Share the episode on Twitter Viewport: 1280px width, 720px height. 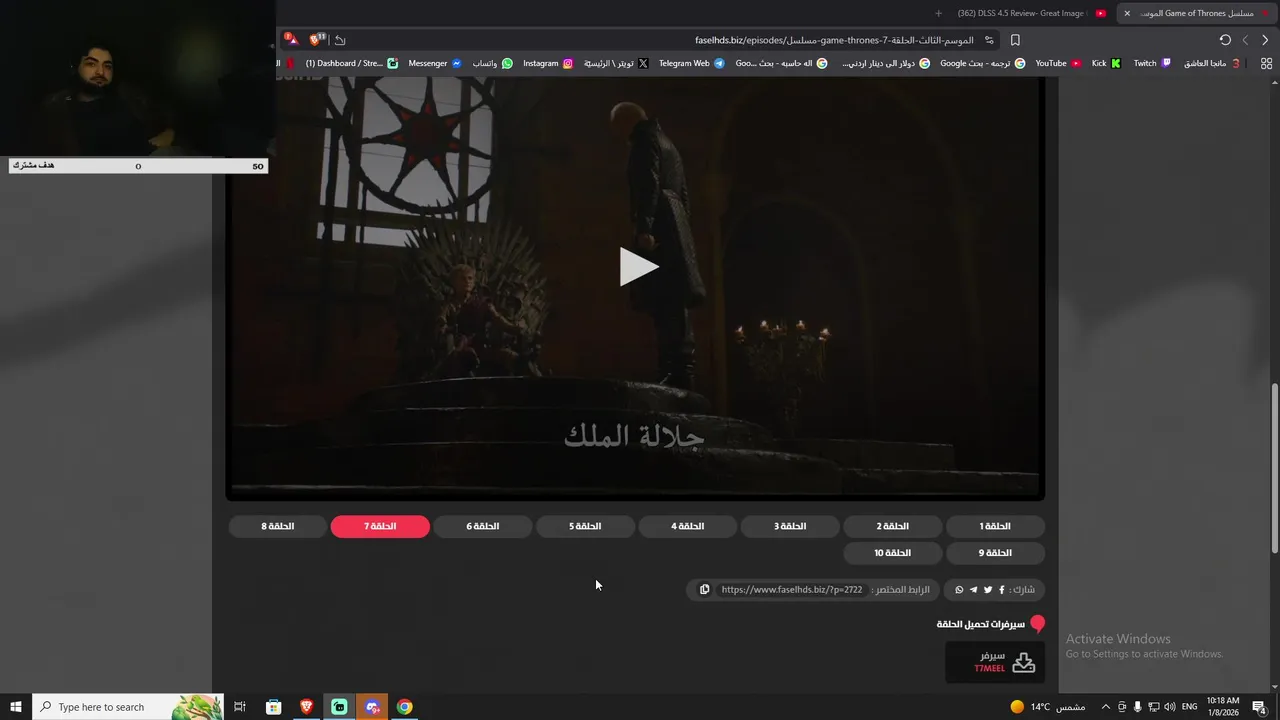[988, 590]
